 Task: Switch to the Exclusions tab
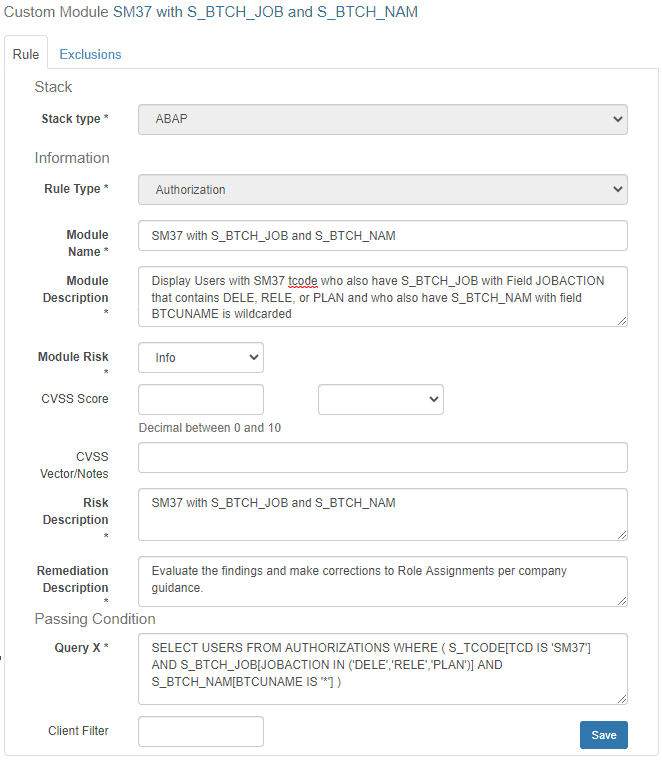tap(90, 54)
